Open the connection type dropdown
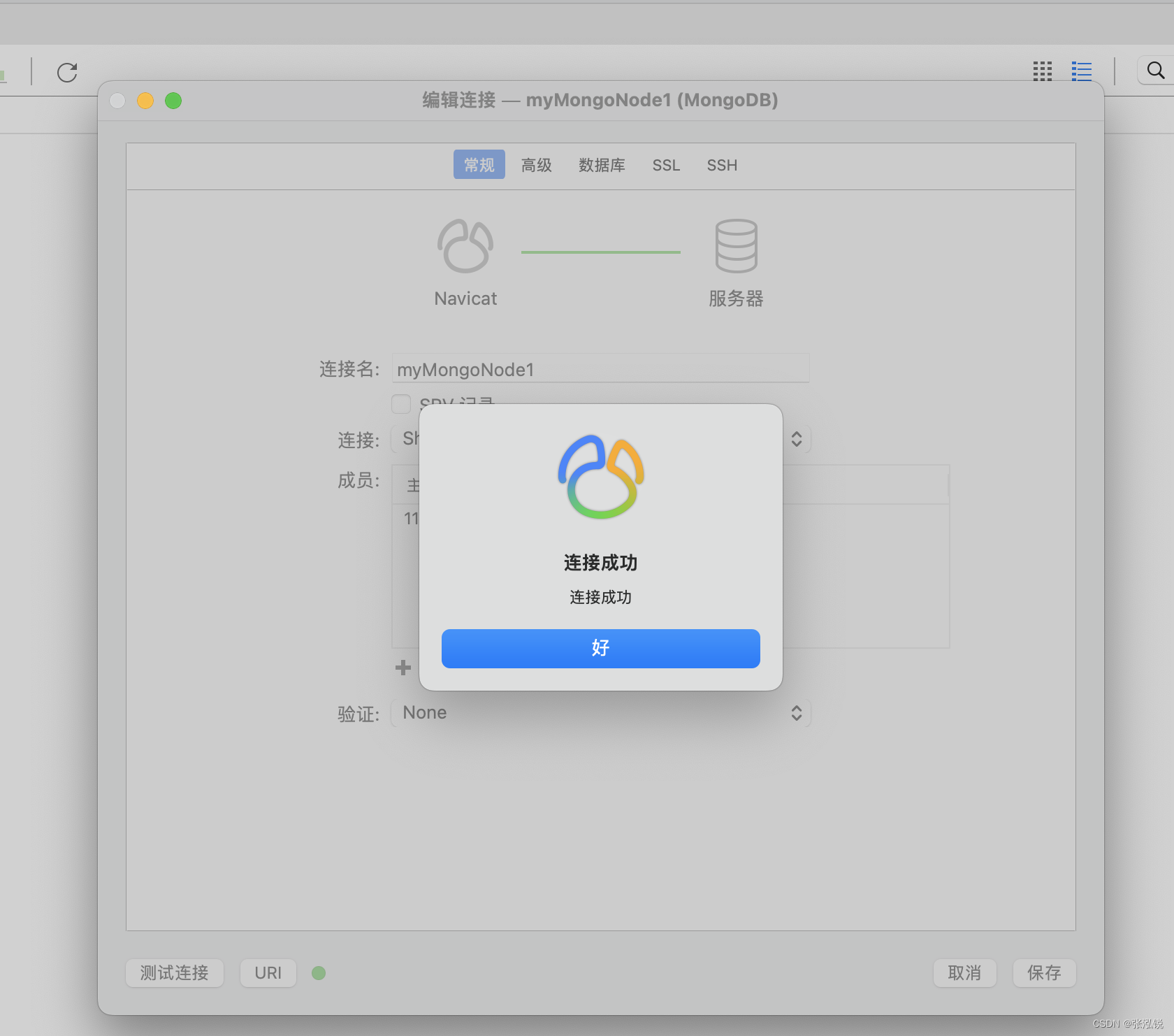The height and width of the screenshot is (1036, 1174). coord(601,439)
